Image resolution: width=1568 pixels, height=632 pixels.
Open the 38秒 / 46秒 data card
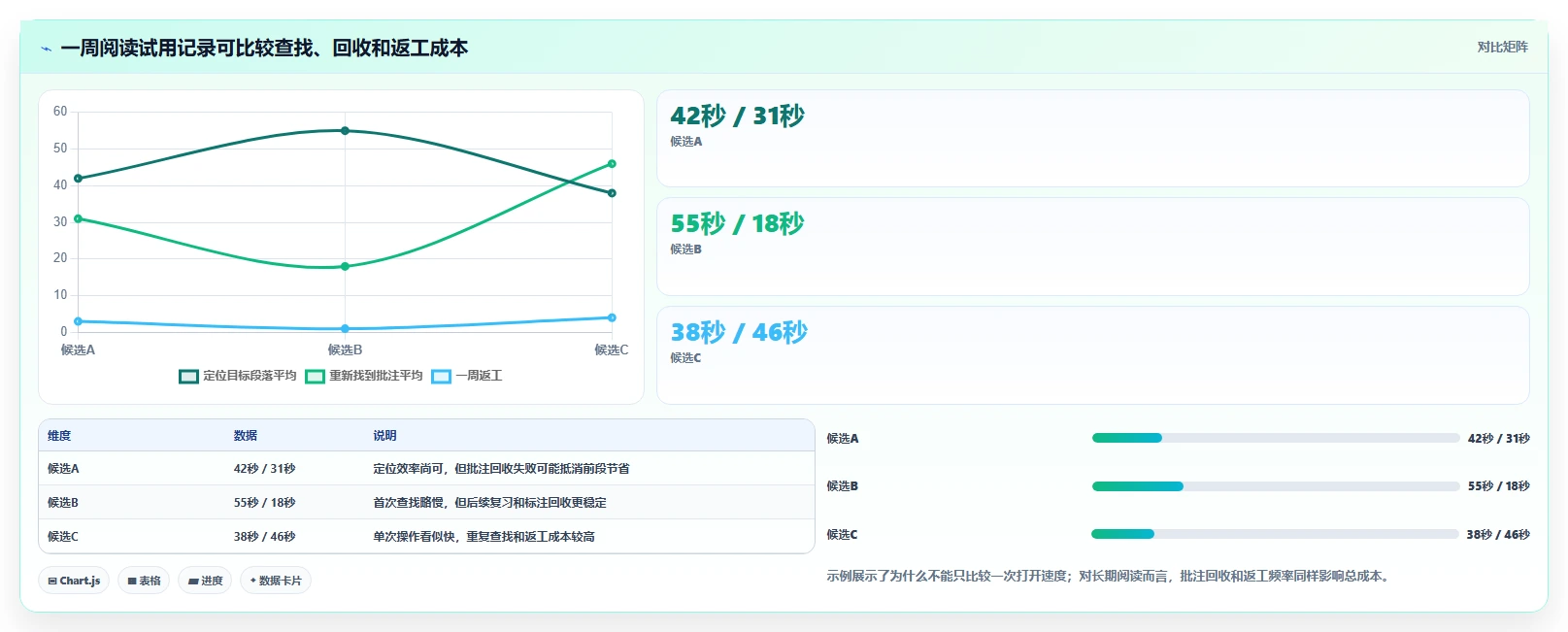(1093, 355)
